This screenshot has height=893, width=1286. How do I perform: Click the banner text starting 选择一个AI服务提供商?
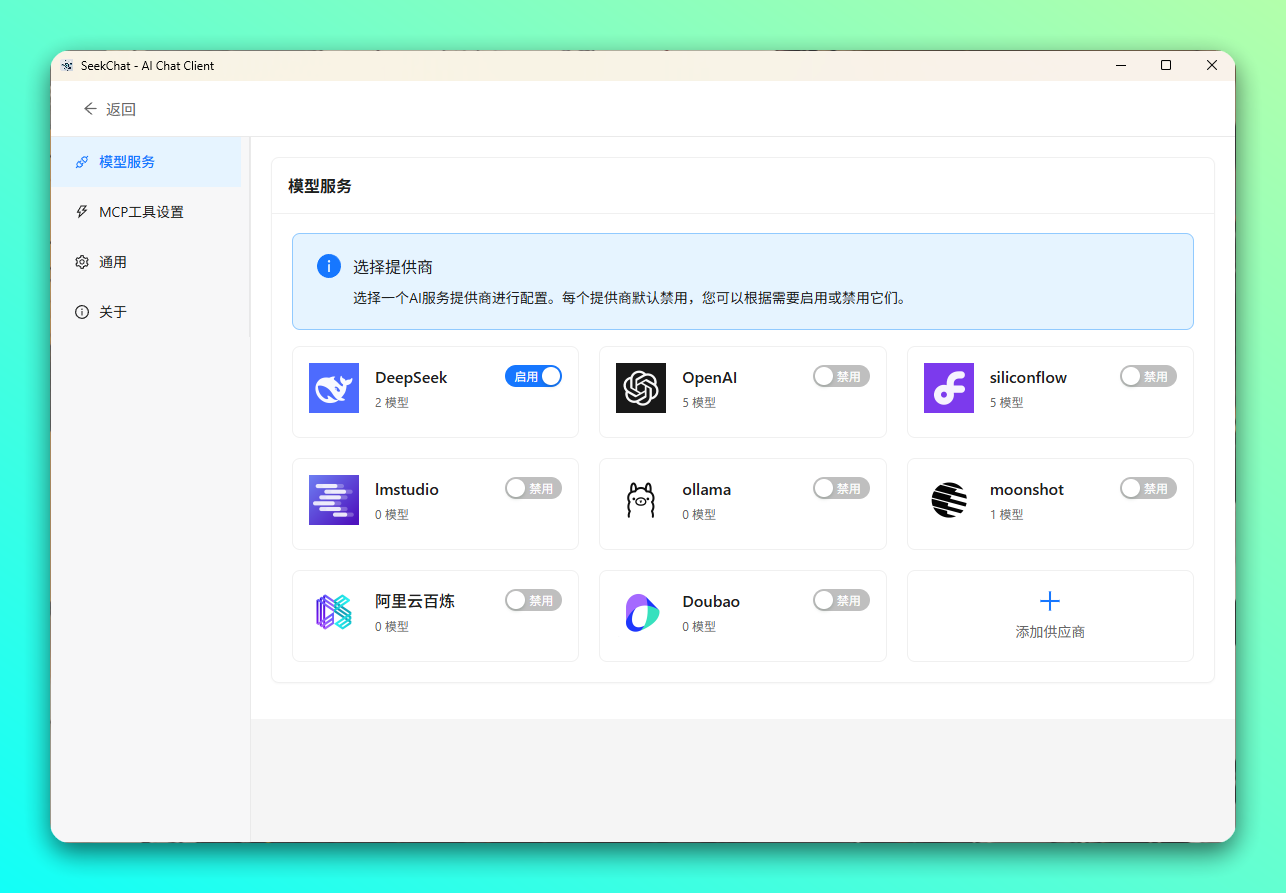pyautogui.click(x=630, y=298)
